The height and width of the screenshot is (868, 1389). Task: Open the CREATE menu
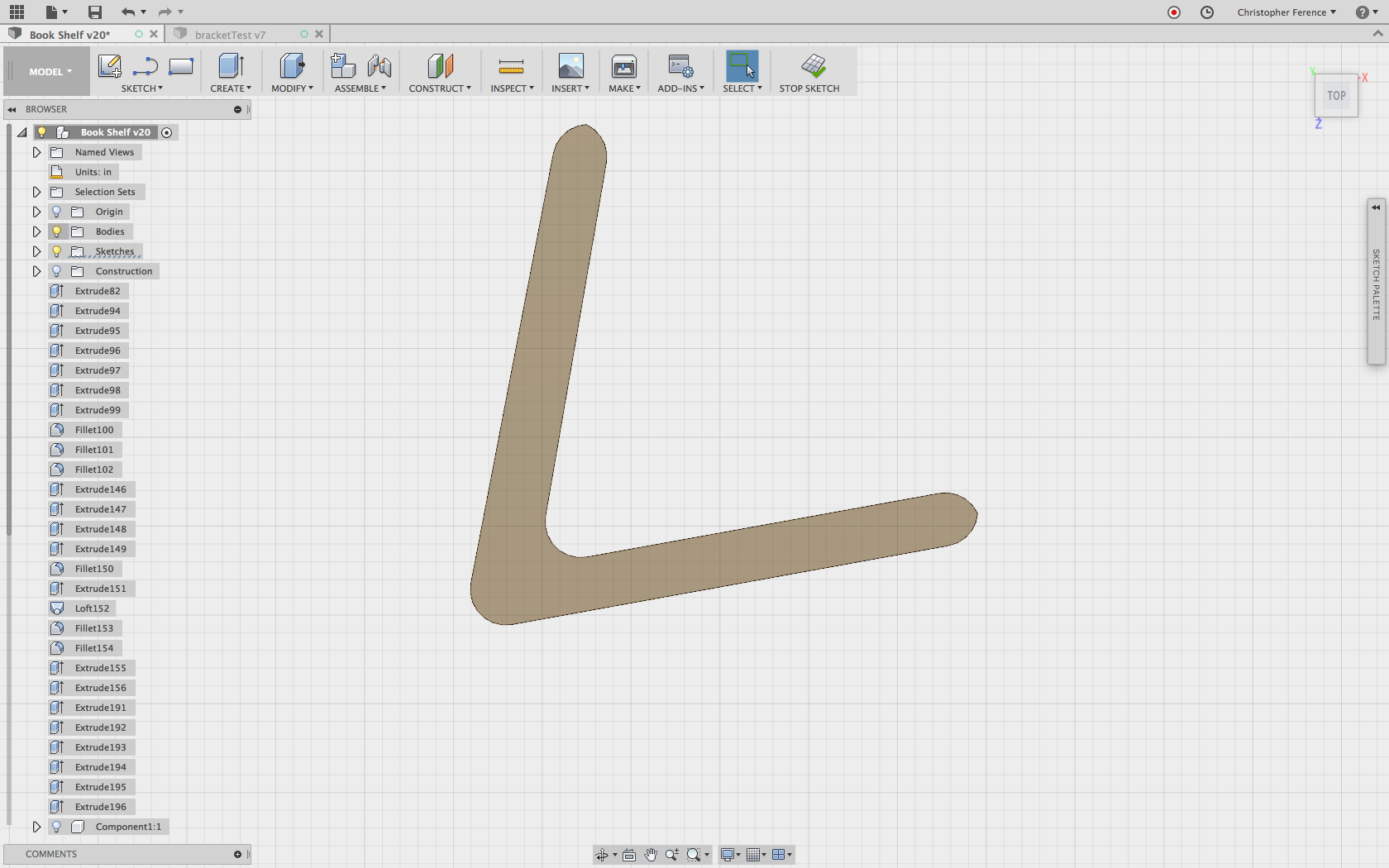point(231,88)
